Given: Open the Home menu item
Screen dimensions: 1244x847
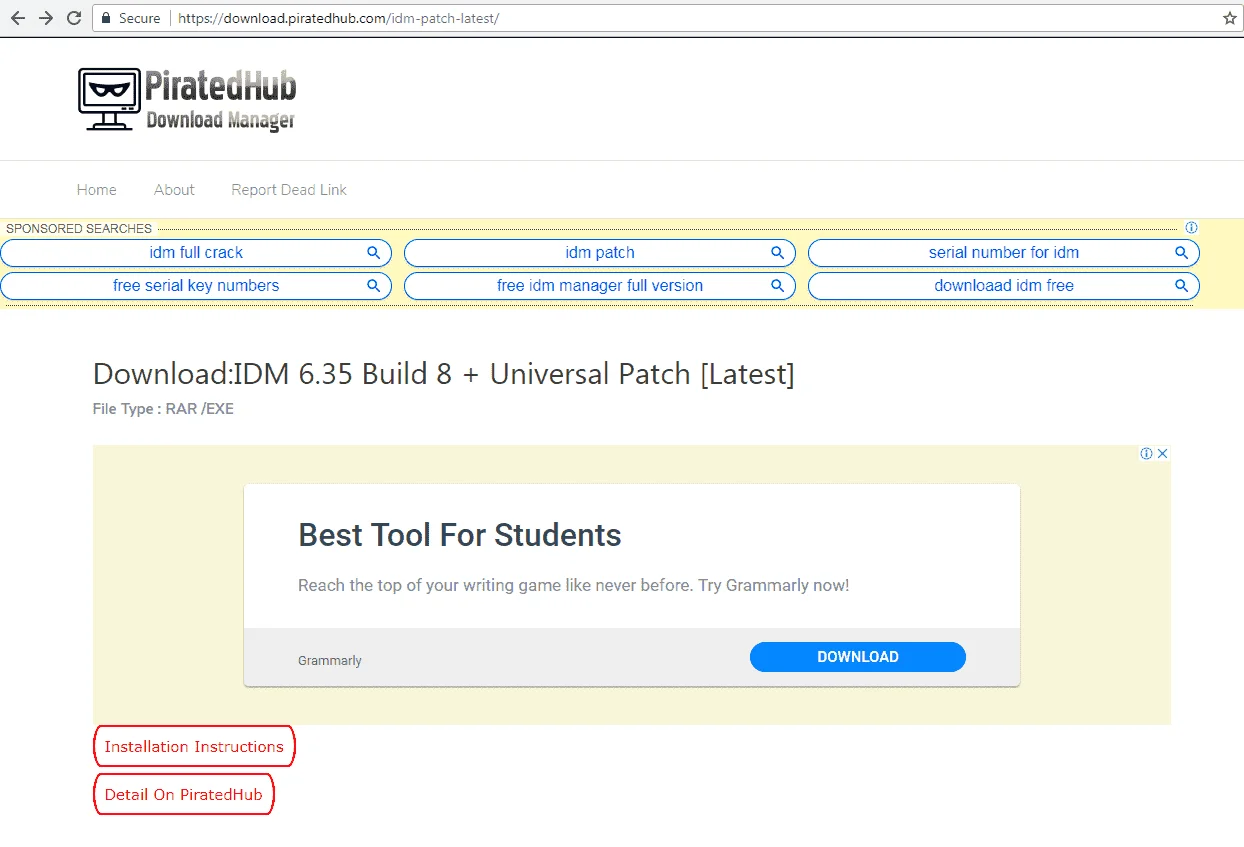Looking at the screenshot, I should 97,190.
